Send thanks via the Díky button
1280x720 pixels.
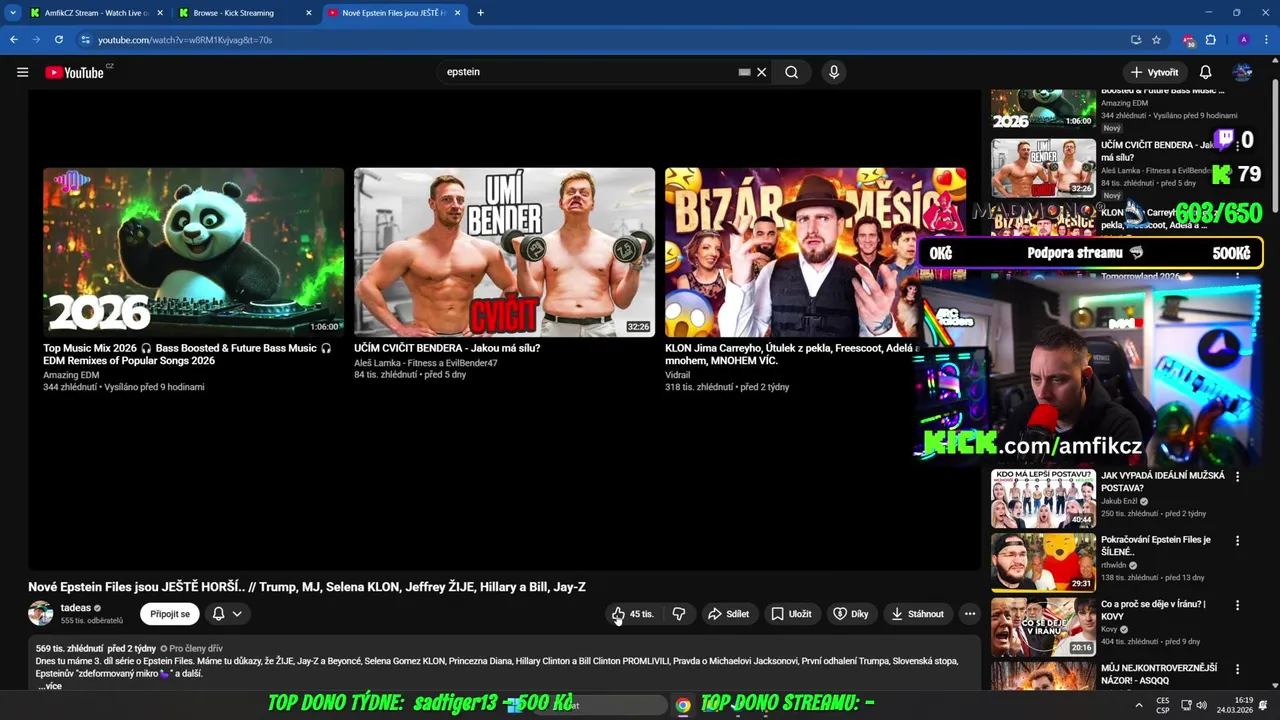[851, 614]
